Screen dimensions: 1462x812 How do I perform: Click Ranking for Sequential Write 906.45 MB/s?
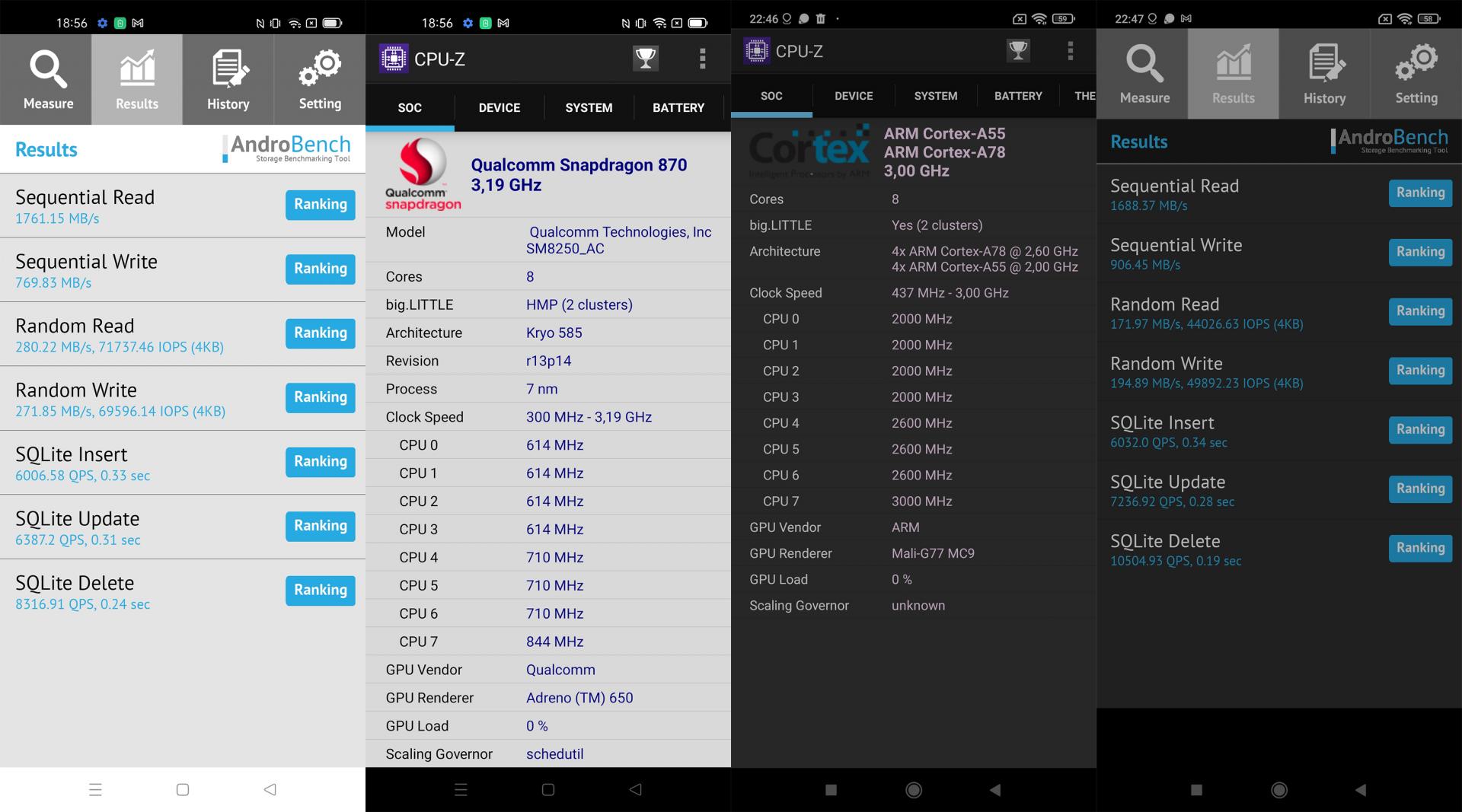[x=1420, y=252]
